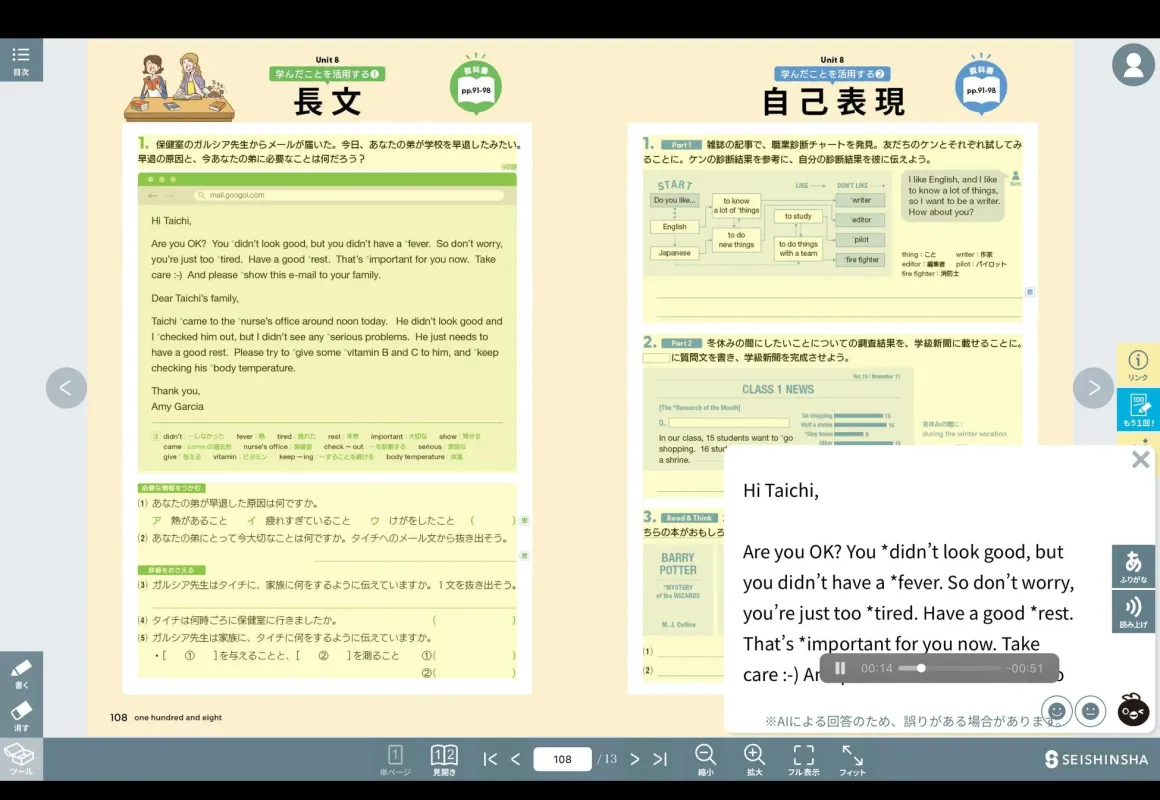Click the フィット fit-to-window icon

coord(852,758)
